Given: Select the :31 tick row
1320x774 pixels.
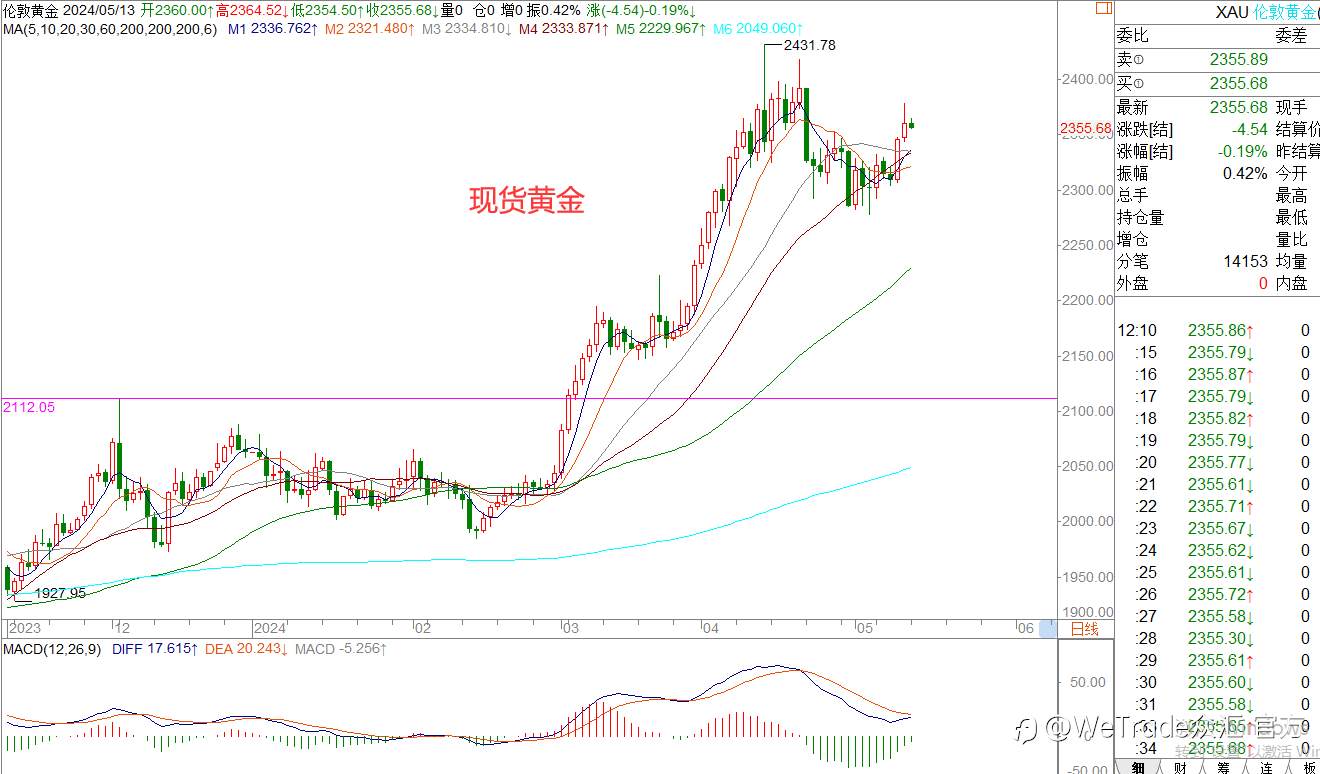Looking at the screenshot, I should pyautogui.click(x=1217, y=704).
